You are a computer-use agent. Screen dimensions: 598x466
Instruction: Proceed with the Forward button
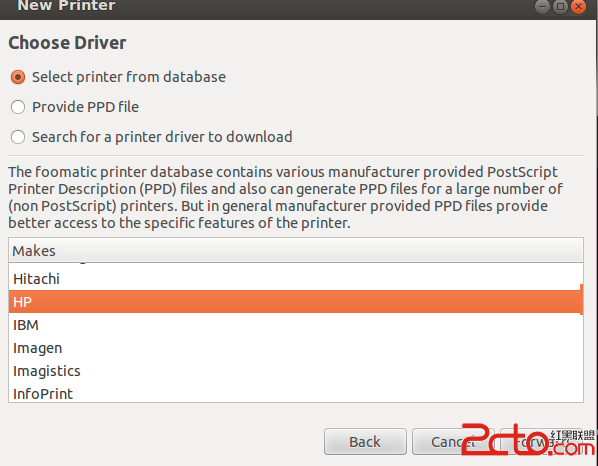[541, 442]
